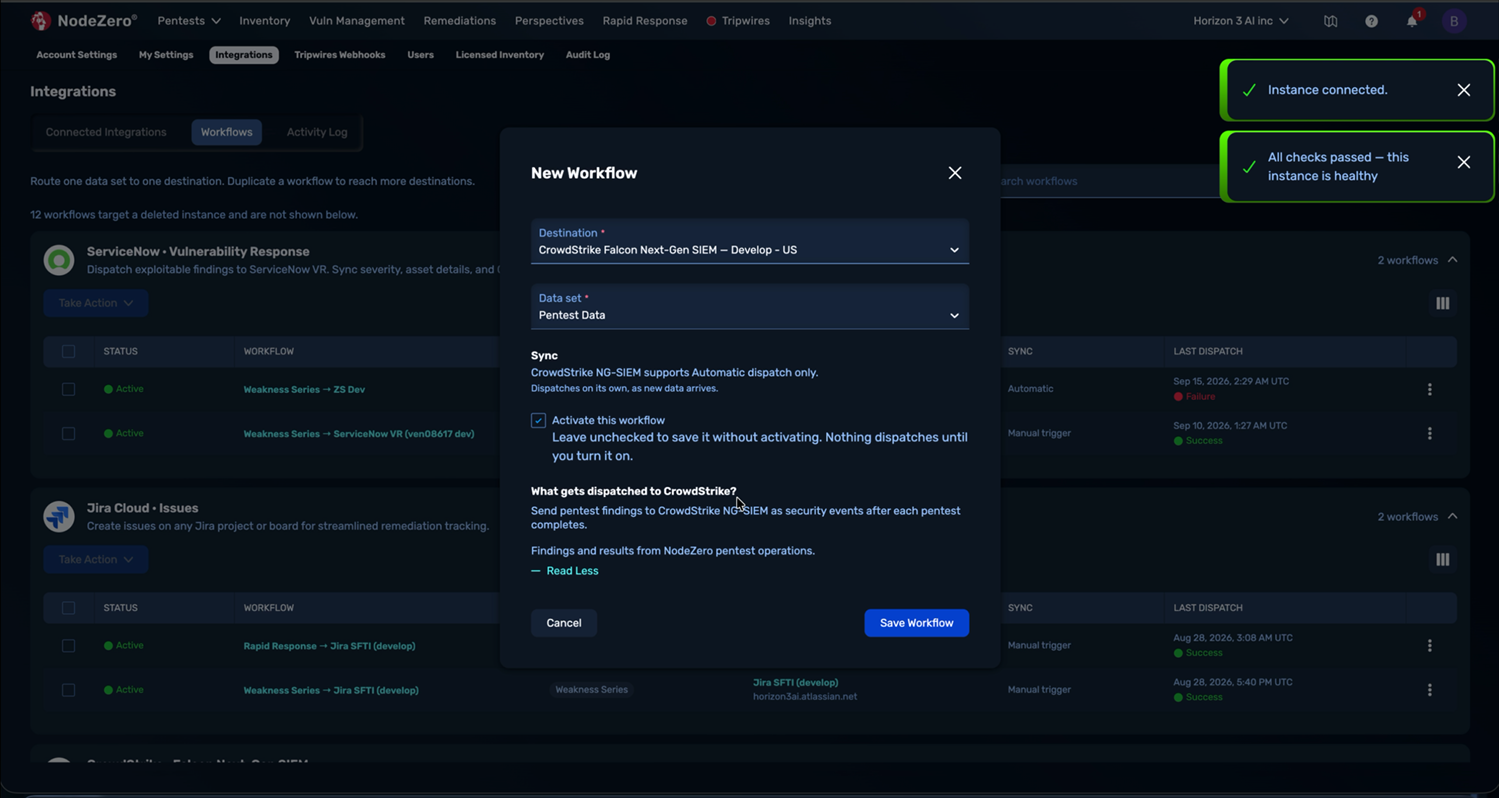1499x798 pixels.
Task: Open the user avatar B menu
Action: [x=1454, y=21]
